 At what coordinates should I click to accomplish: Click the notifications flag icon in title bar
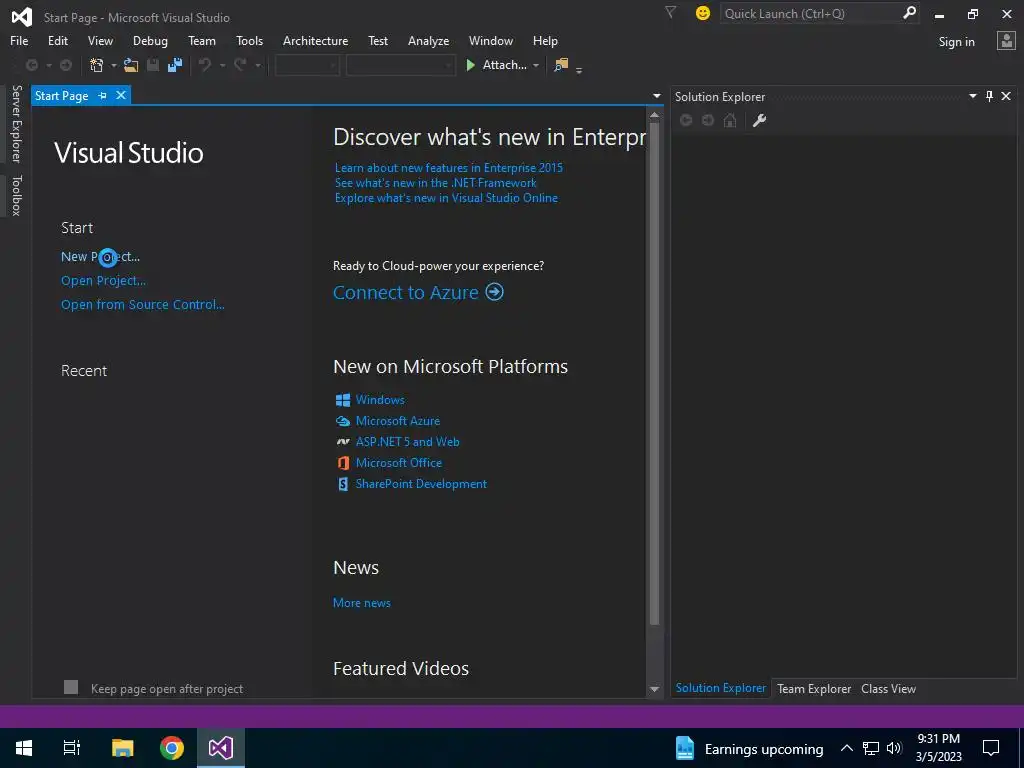670,12
